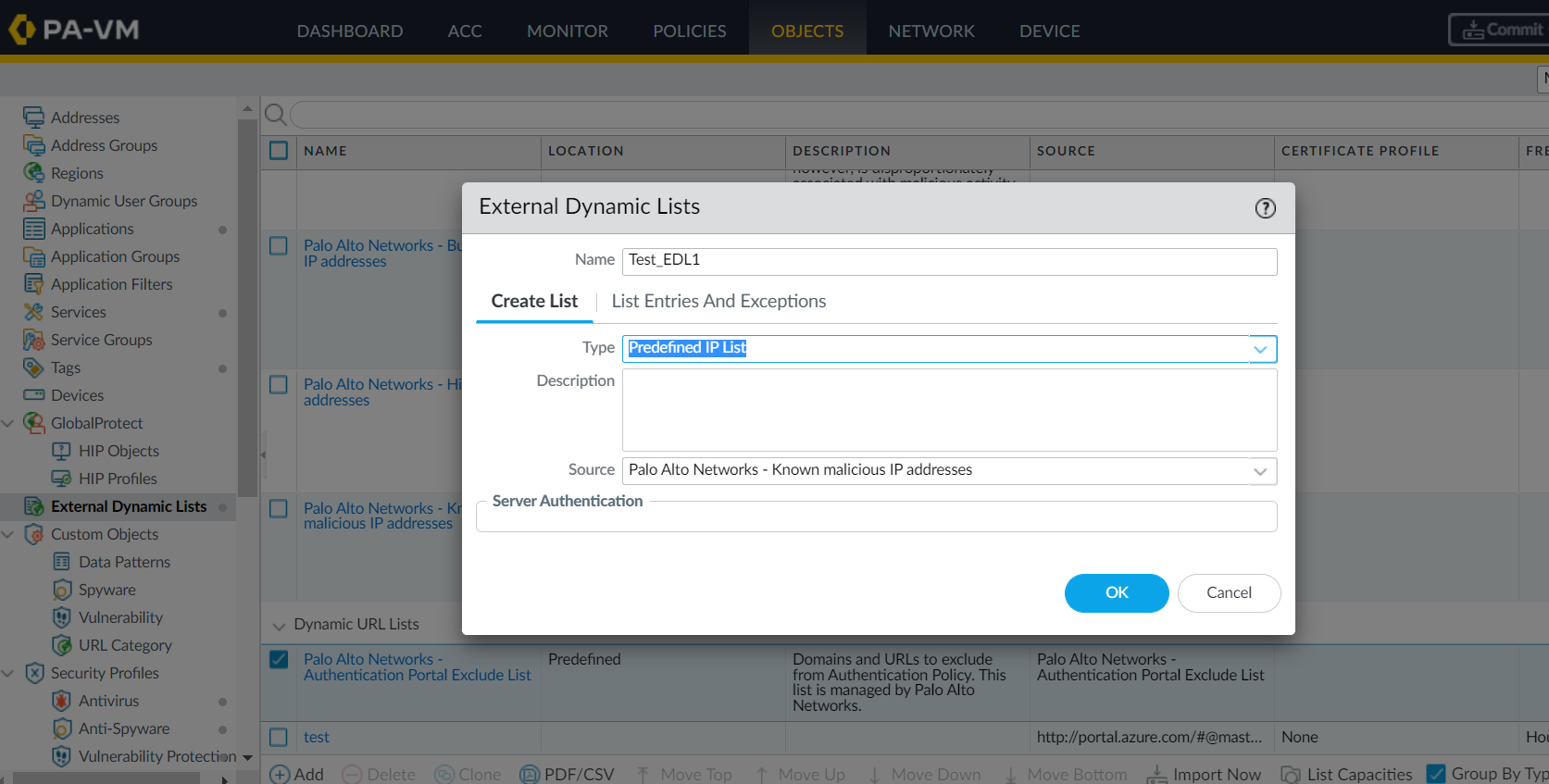Viewport: 1549px width, 784px height.
Task: Click the help icon in the dialog header
Action: point(1265,208)
